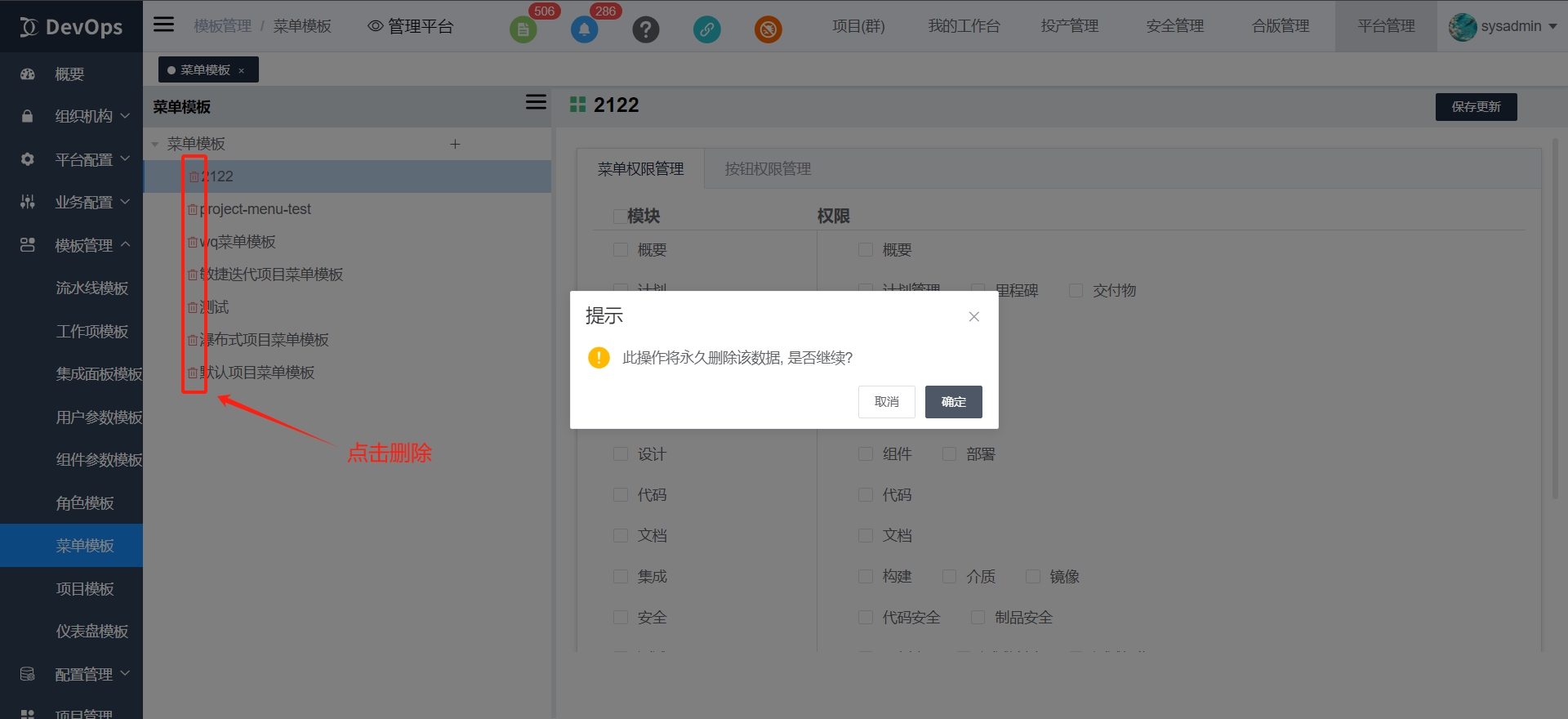Close the 提示 dialog with X icon
The image size is (1568, 719).
[973, 316]
